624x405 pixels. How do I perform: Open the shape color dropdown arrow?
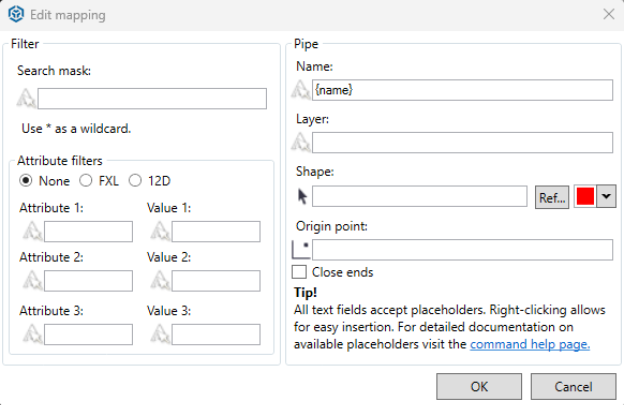[605, 197]
